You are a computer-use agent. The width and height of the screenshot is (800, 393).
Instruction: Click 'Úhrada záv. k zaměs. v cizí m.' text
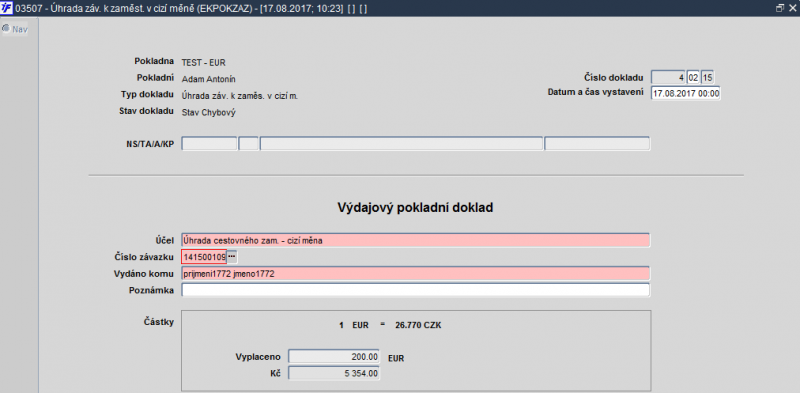tap(240, 95)
